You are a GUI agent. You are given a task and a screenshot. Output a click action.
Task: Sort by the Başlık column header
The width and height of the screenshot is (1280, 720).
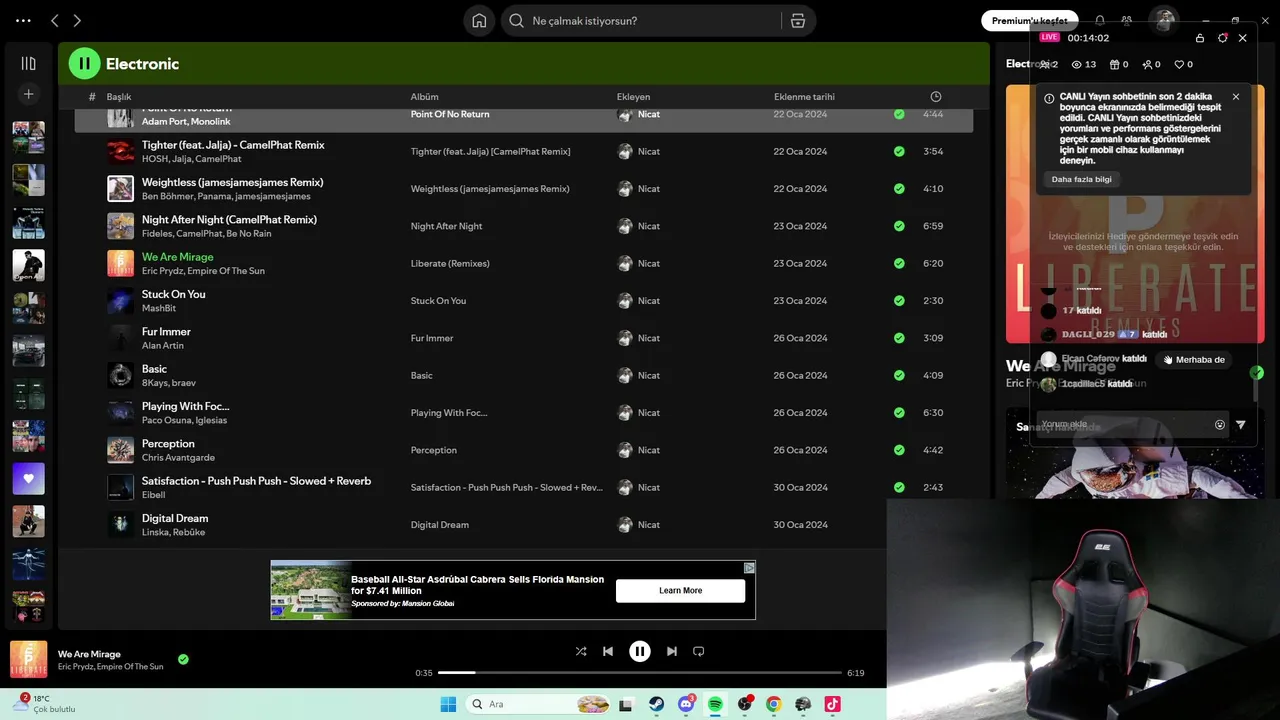[x=119, y=97]
